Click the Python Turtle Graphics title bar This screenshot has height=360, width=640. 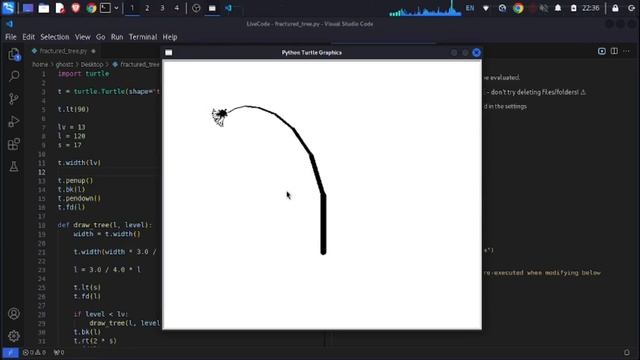pyautogui.click(x=312, y=53)
